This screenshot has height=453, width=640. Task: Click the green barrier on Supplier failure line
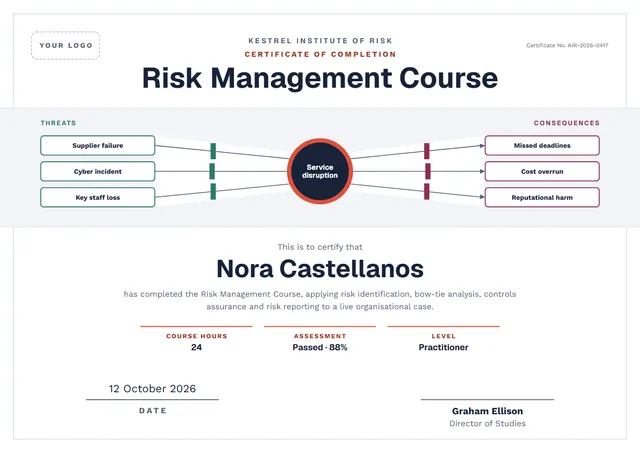213,151
